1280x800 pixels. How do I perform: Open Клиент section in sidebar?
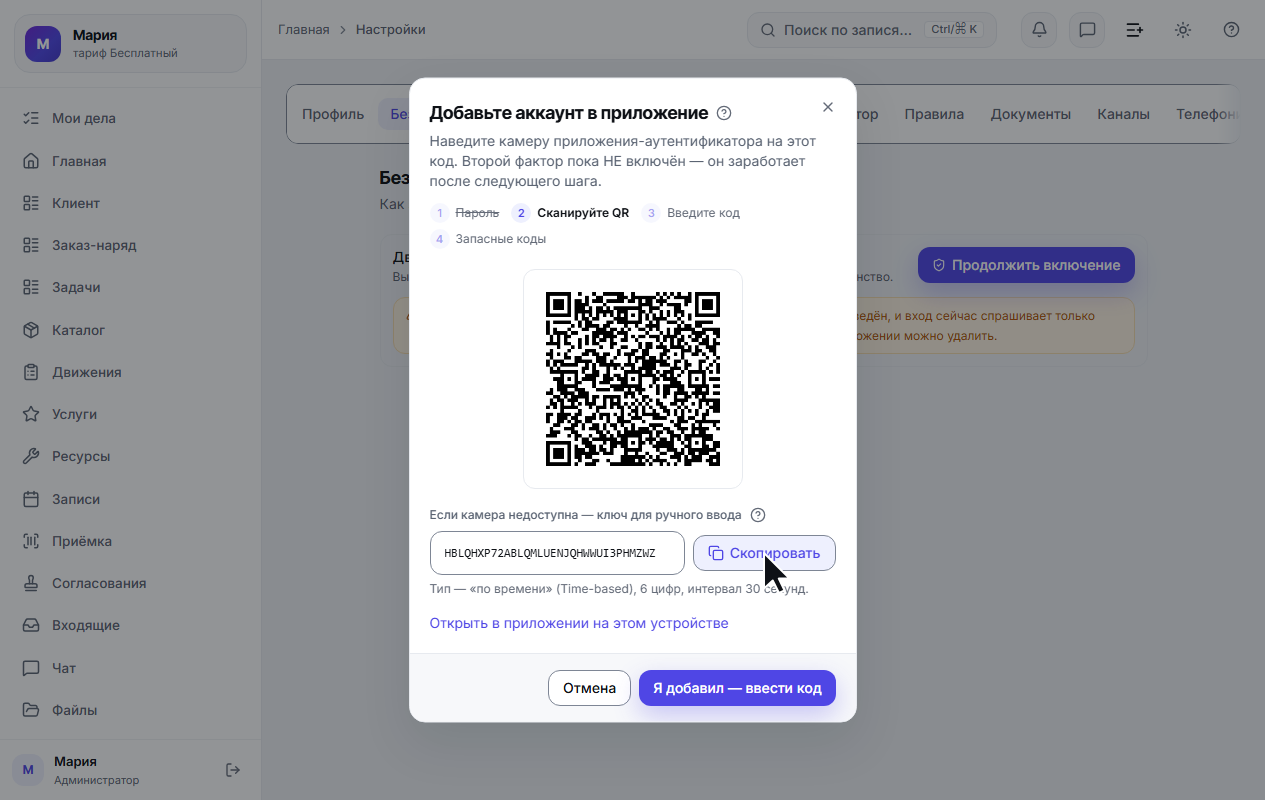[x=130, y=203]
